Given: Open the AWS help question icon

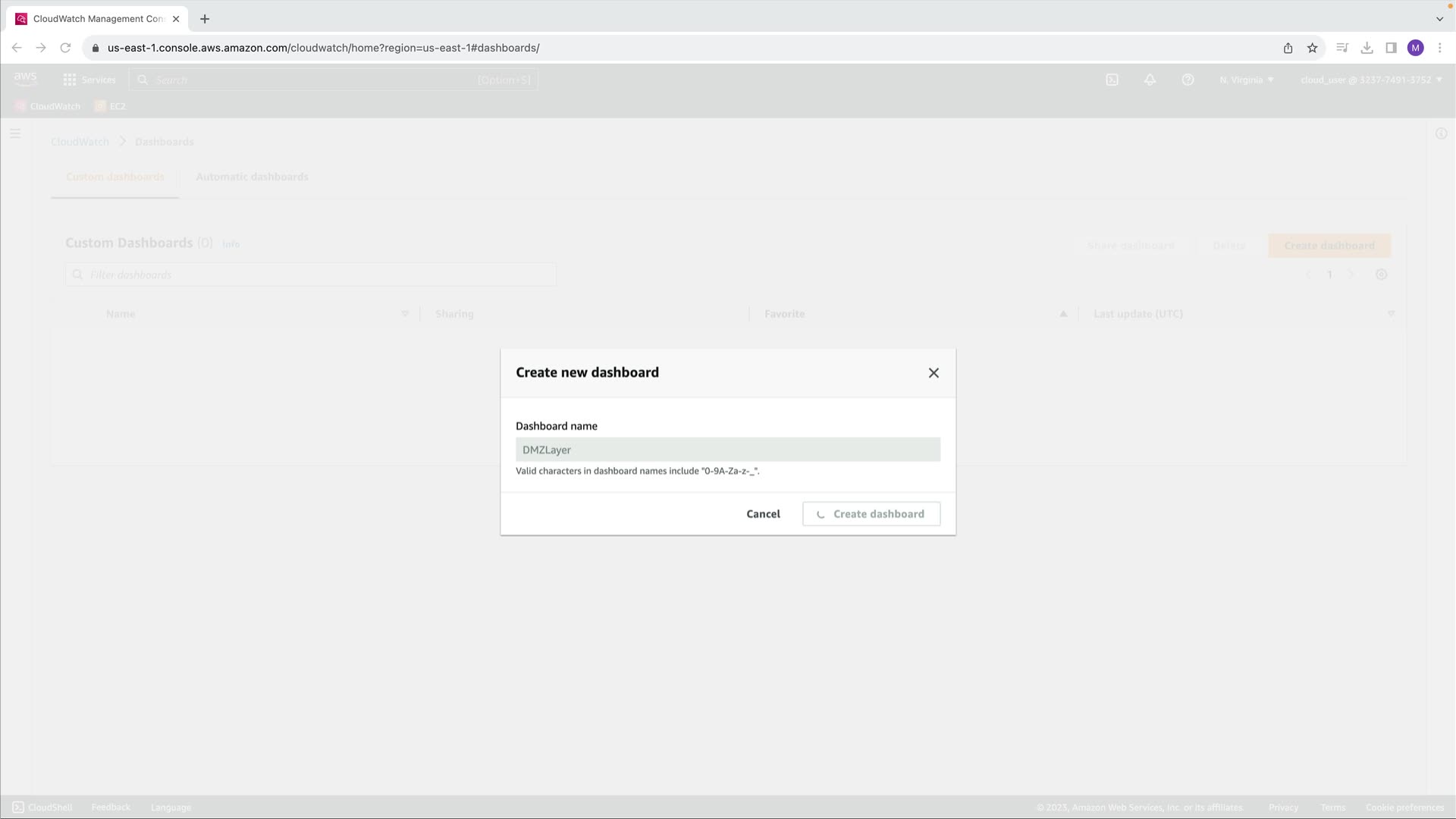Looking at the screenshot, I should (x=1188, y=80).
